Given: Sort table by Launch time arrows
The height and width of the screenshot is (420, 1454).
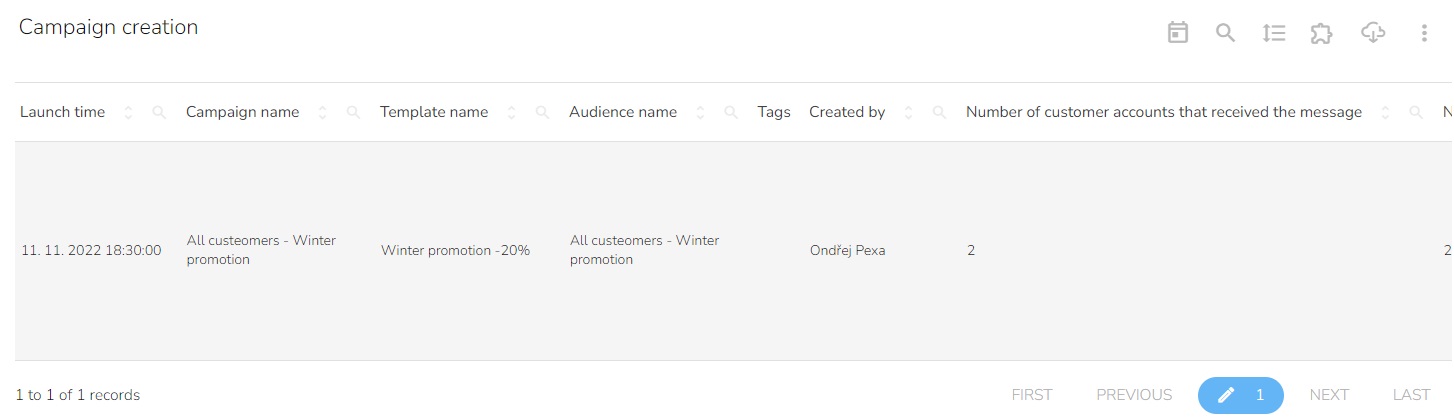Looking at the screenshot, I should pos(128,113).
